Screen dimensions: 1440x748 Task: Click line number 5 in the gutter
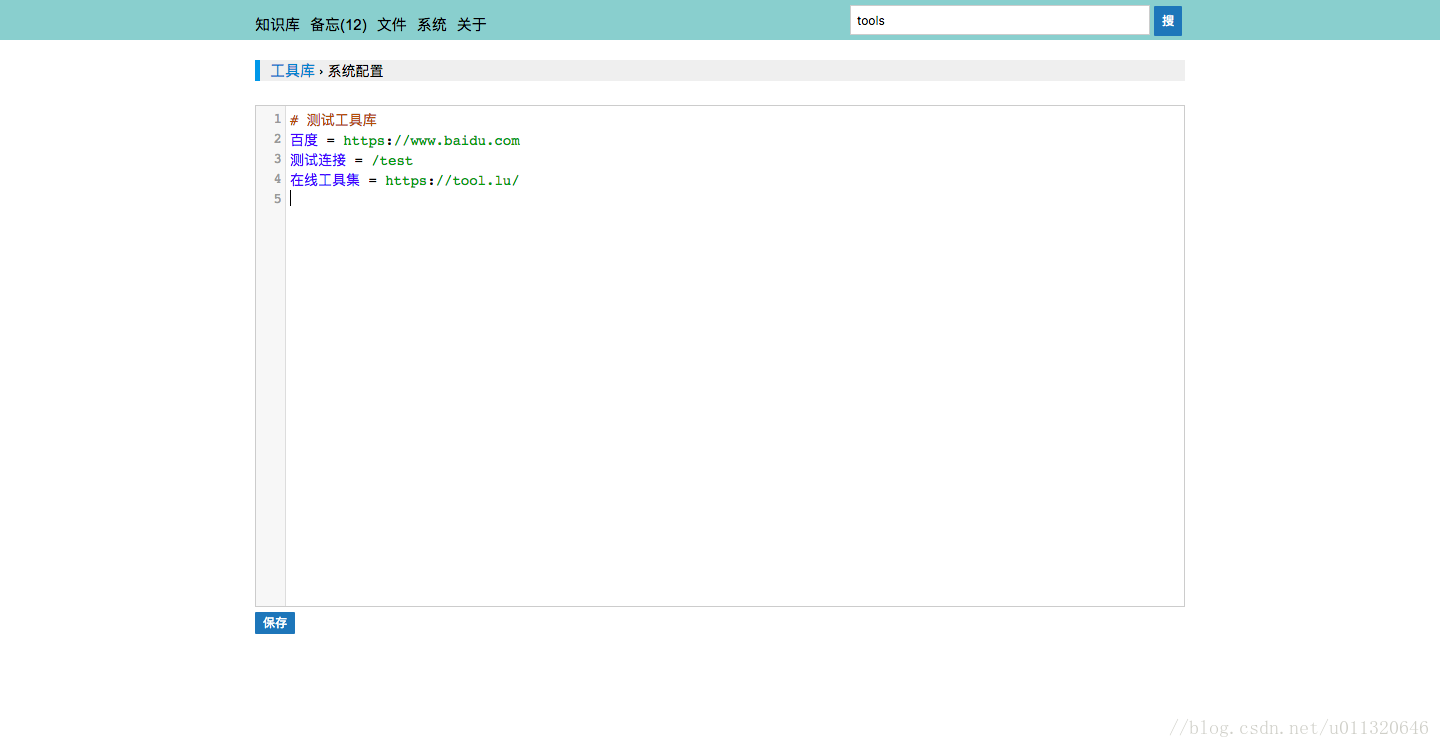tap(277, 199)
